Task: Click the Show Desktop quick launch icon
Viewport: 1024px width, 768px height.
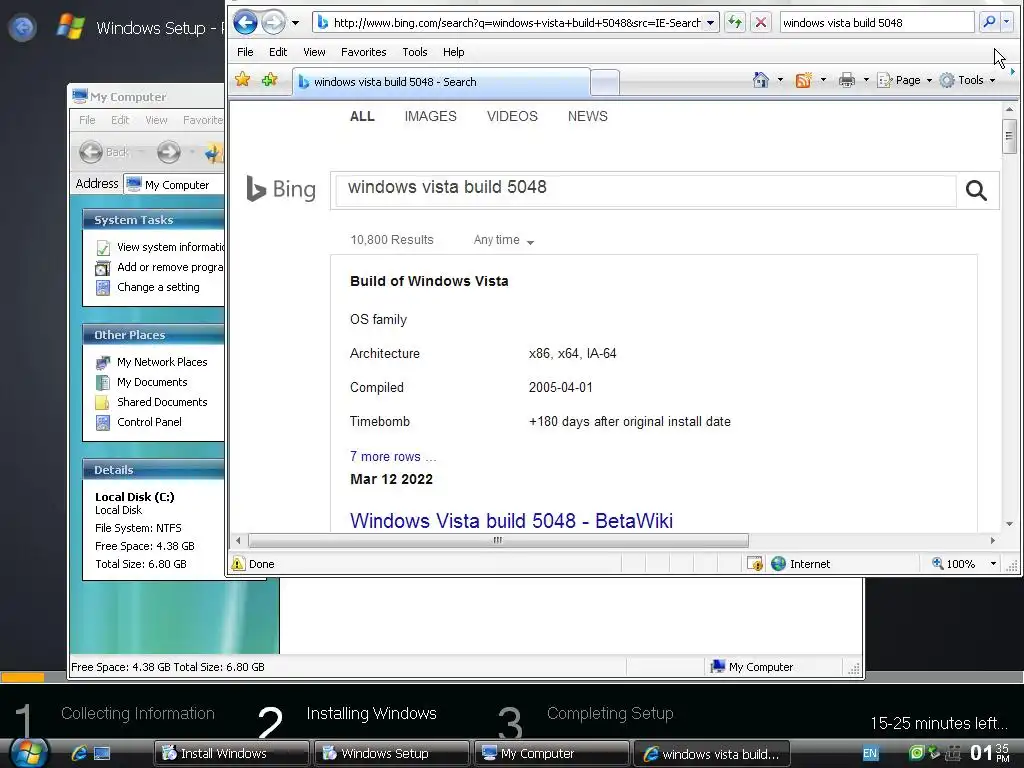Action: tap(102, 754)
